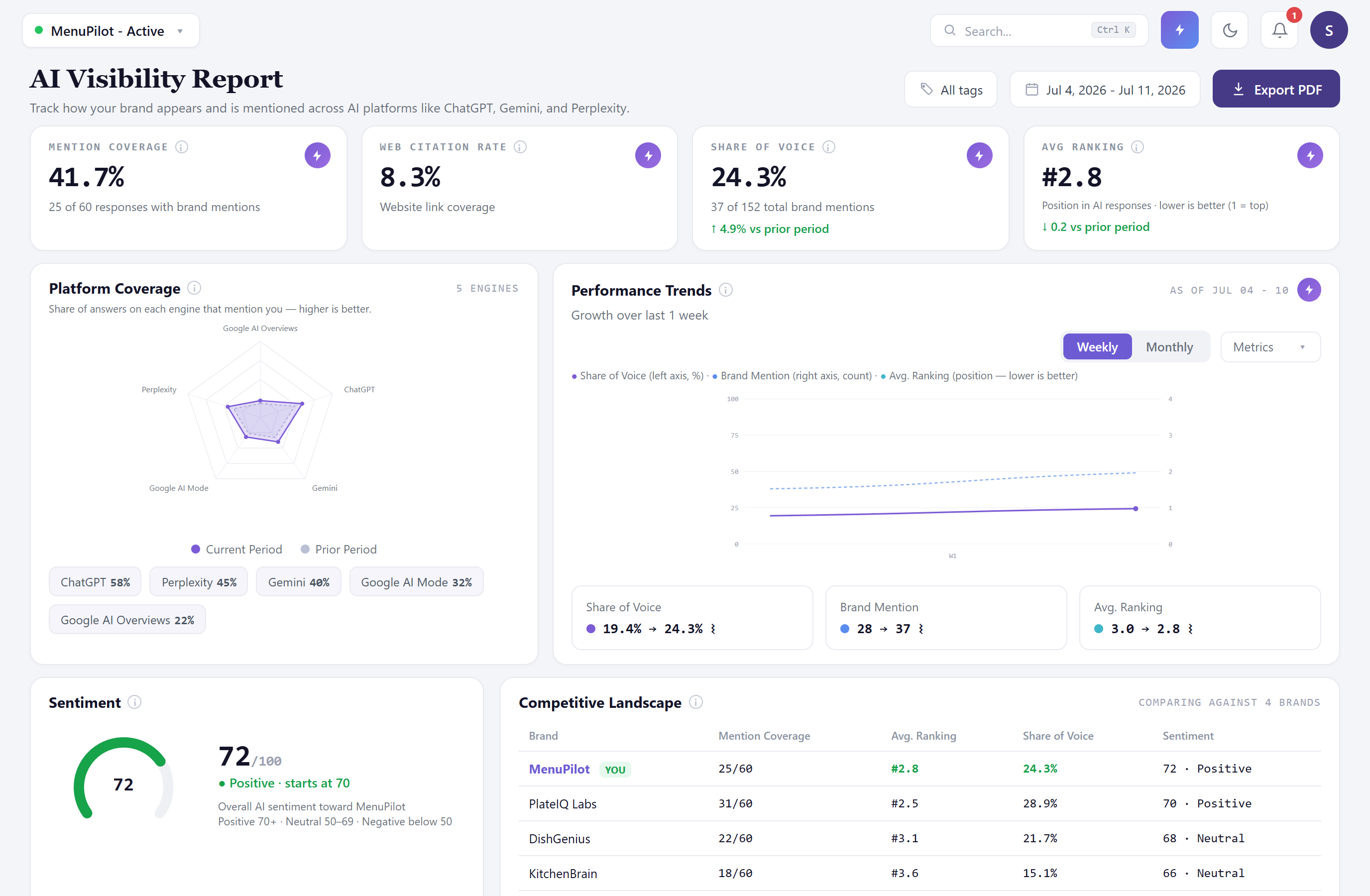Click the PlateIQ Labs row
This screenshot has height=896, width=1370.
[919, 803]
